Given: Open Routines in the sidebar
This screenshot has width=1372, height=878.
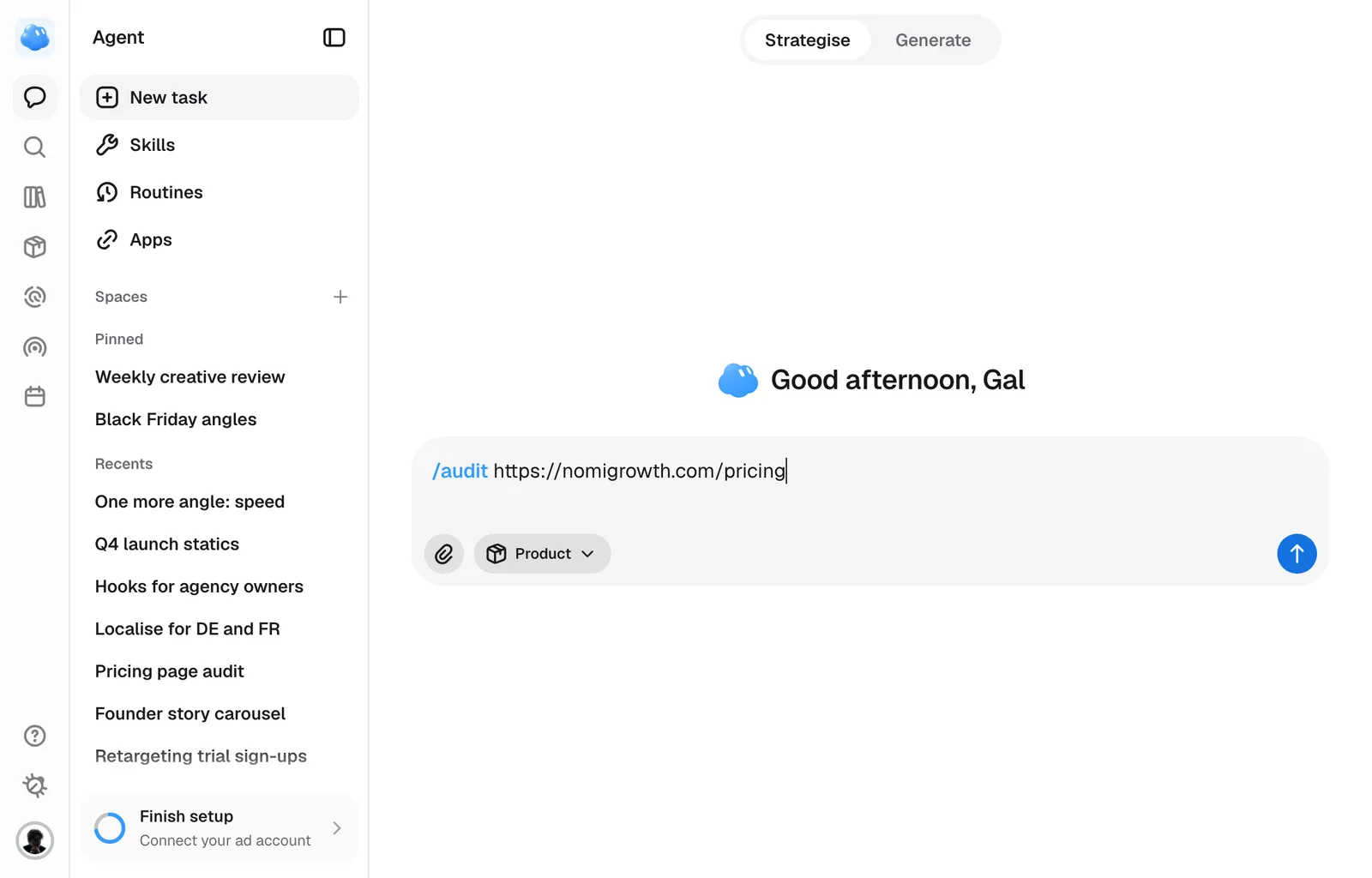Looking at the screenshot, I should (x=220, y=192).
